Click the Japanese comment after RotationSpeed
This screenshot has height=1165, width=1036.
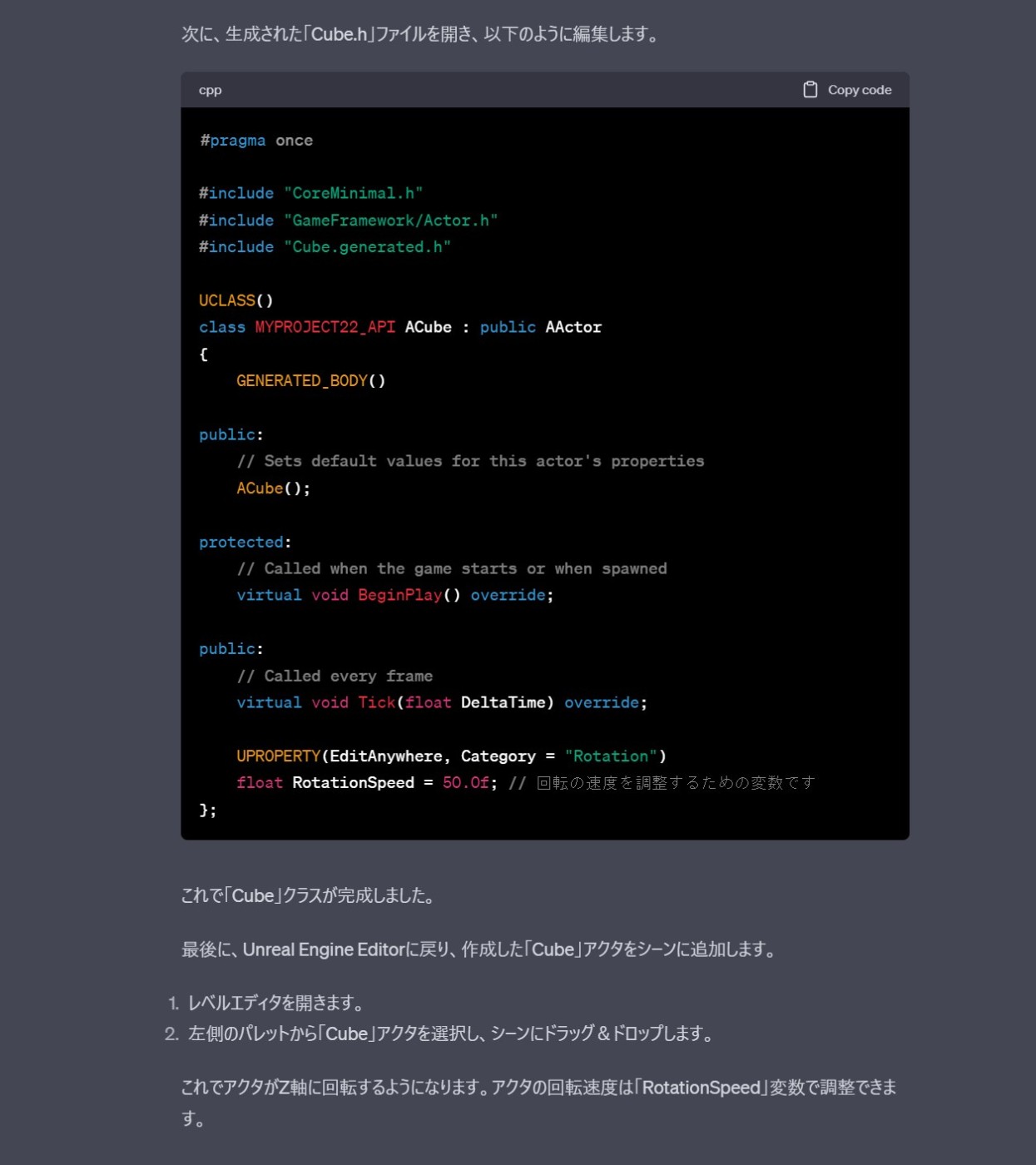[x=662, y=783]
